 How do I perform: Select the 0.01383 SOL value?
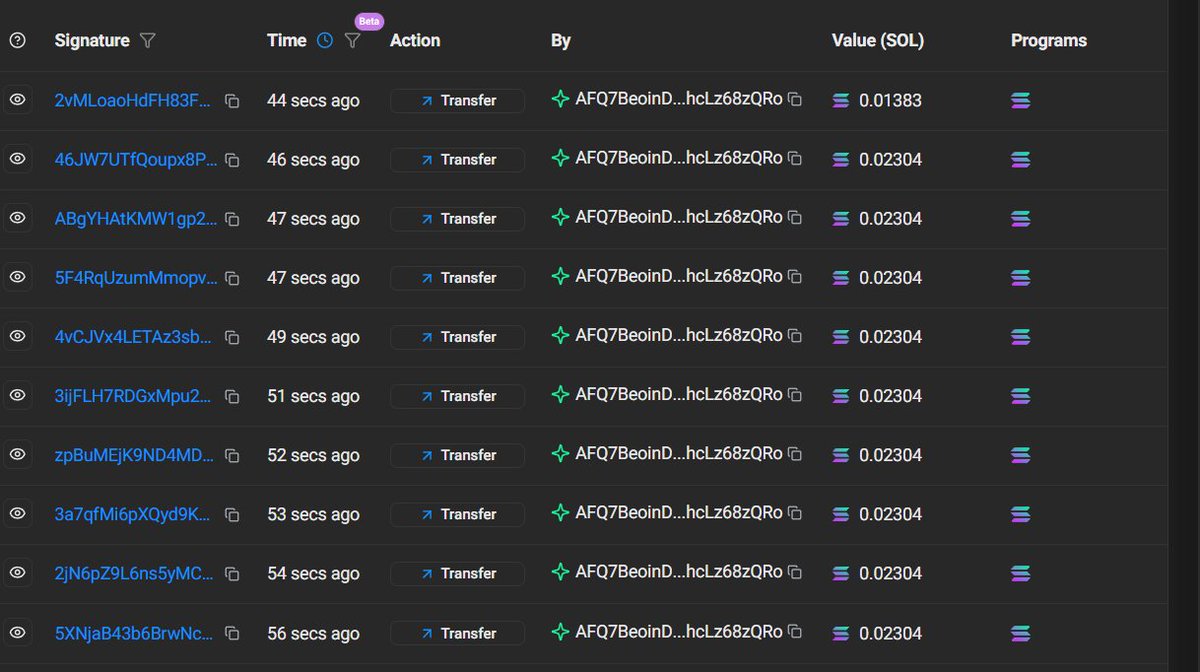[x=890, y=101]
